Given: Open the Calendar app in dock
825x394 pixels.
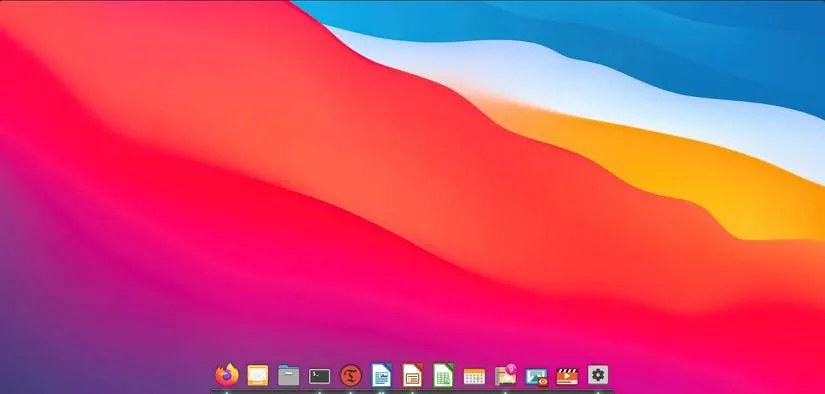Looking at the screenshot, I should point(474,376).
